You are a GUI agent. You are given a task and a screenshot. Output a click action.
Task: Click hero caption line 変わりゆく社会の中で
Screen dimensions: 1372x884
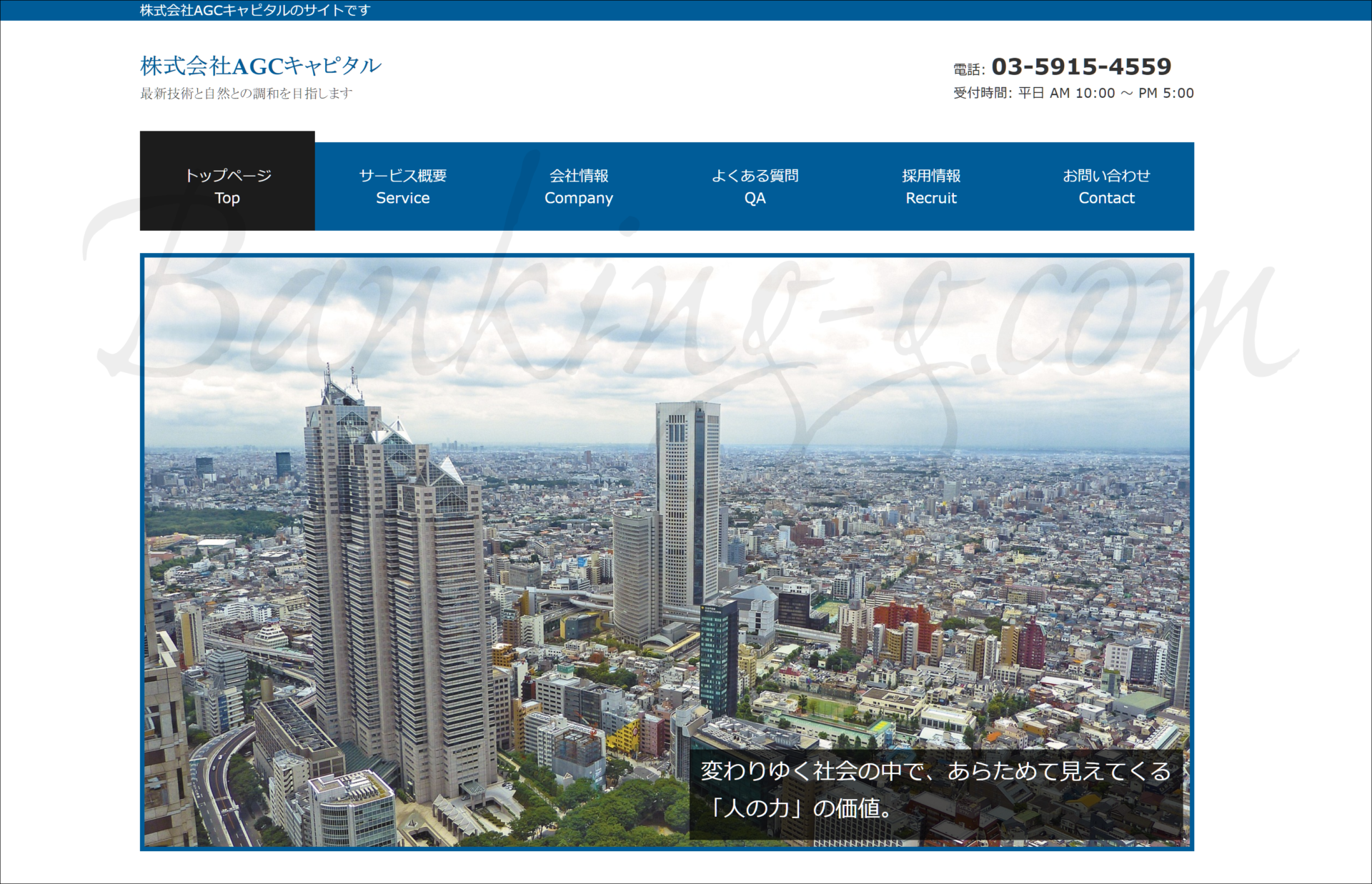click(935, 771)
